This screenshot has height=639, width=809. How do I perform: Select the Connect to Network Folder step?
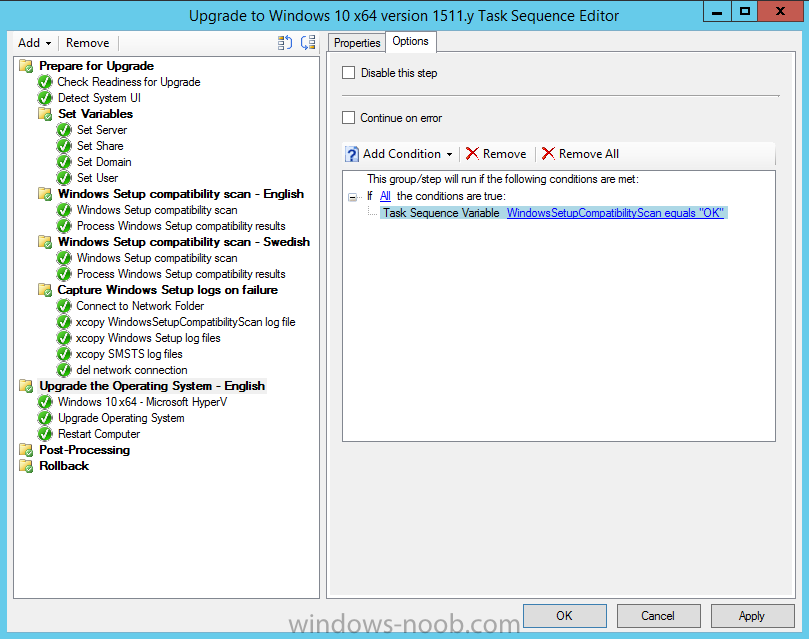pyautogui.click(x=140, y=306)
